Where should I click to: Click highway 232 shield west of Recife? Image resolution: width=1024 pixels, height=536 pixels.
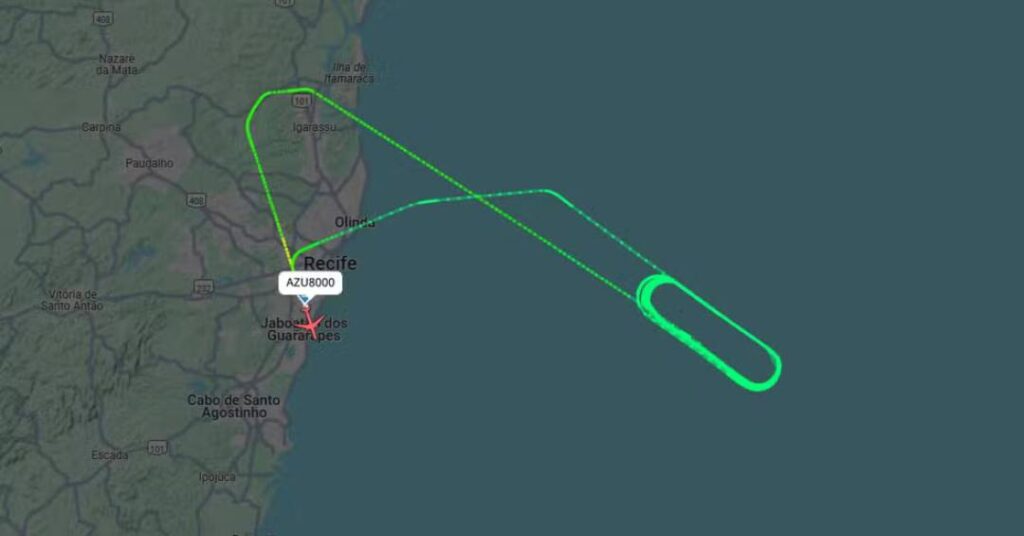point(204,287)
